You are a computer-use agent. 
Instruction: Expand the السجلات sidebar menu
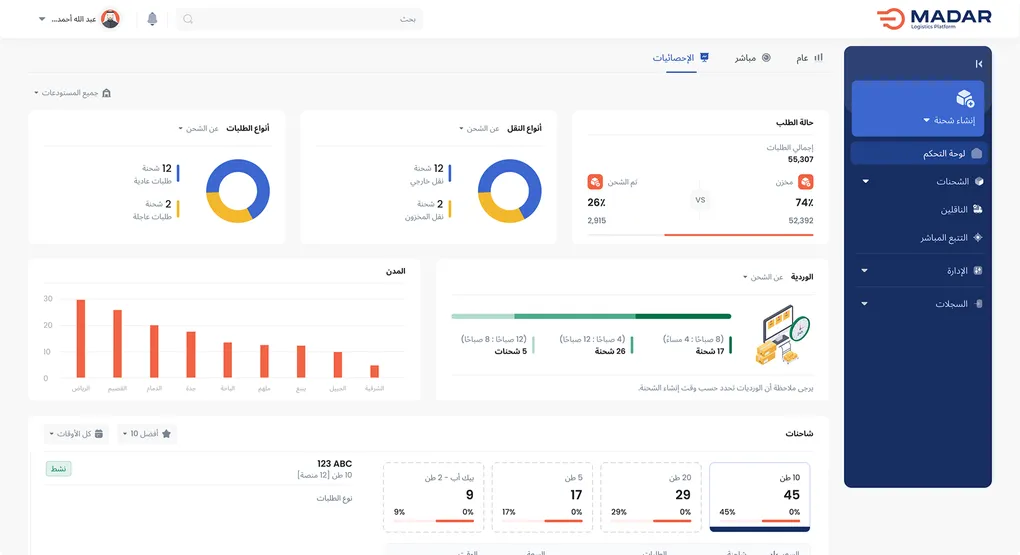[x=918, y=304]
